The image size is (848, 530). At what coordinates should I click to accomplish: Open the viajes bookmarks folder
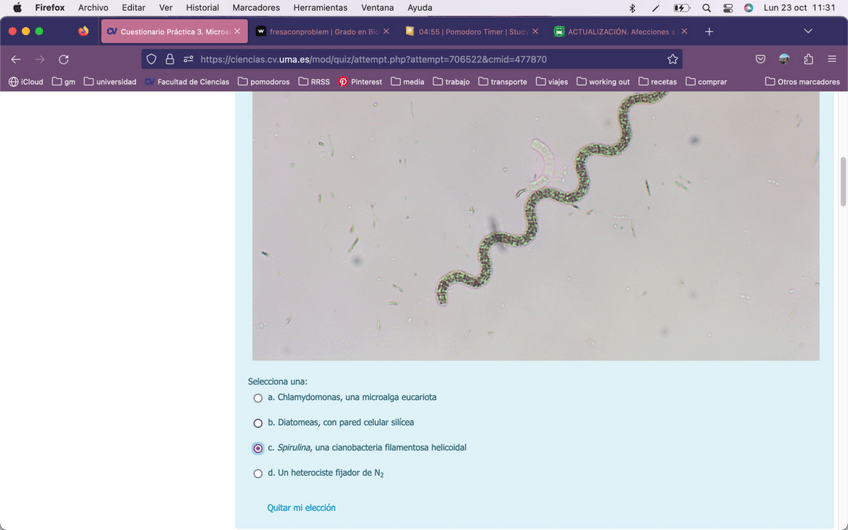[552, 82]
